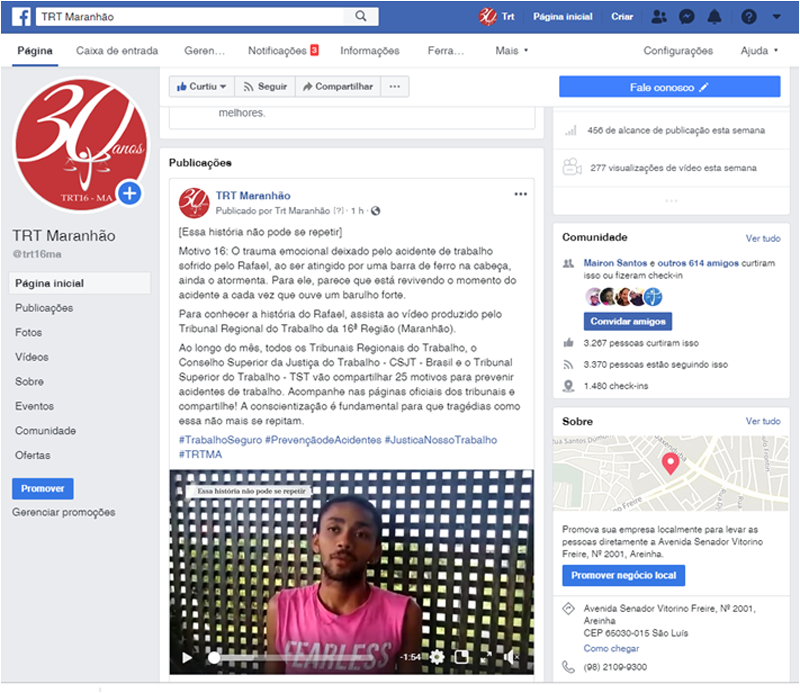Play the video with the play button
Image resolution: width=800 pixels, height=693 pixels.
[x=187, y=657]
